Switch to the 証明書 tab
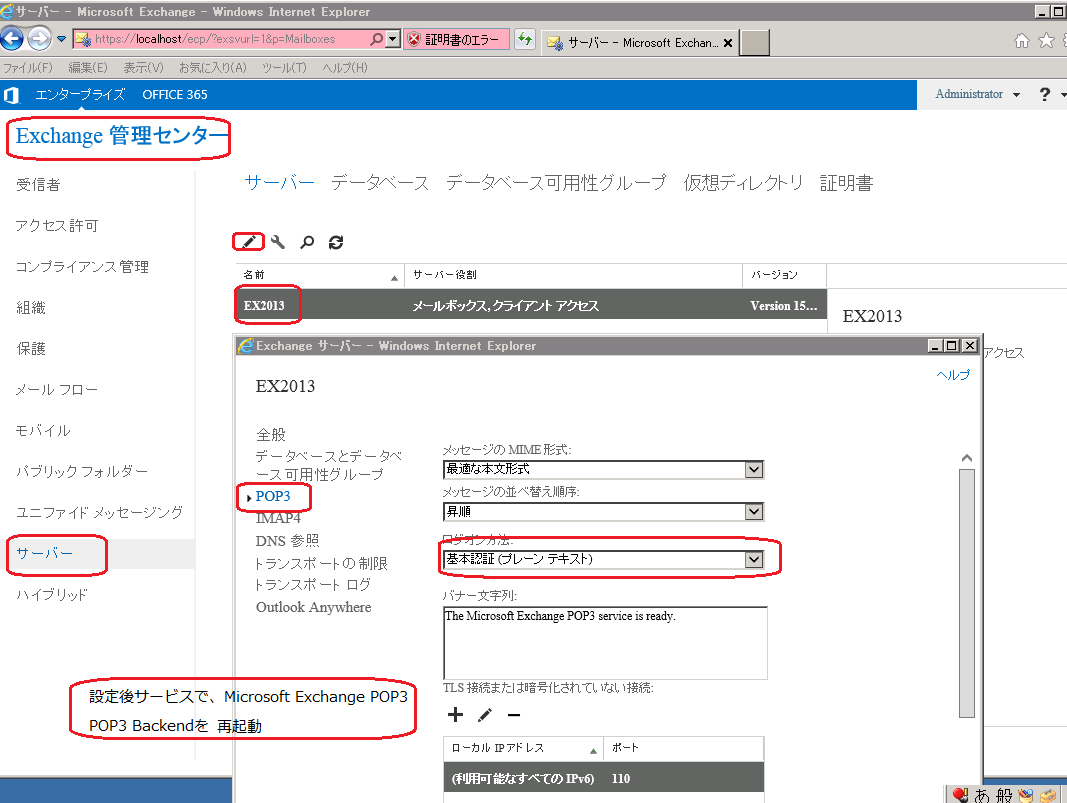Screen dimensions: 1067x803 846,183
